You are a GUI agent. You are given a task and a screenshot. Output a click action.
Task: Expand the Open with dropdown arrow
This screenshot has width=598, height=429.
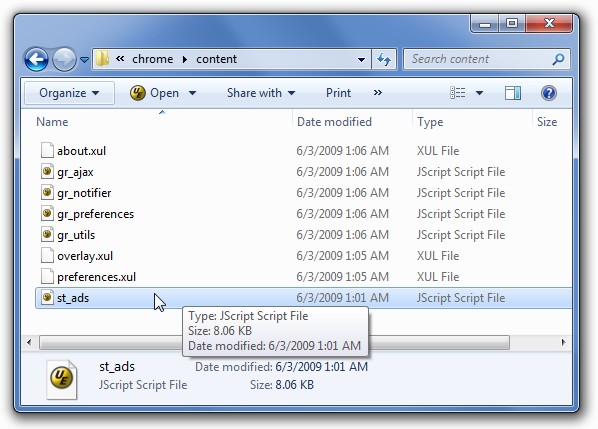tap(193, 93)
